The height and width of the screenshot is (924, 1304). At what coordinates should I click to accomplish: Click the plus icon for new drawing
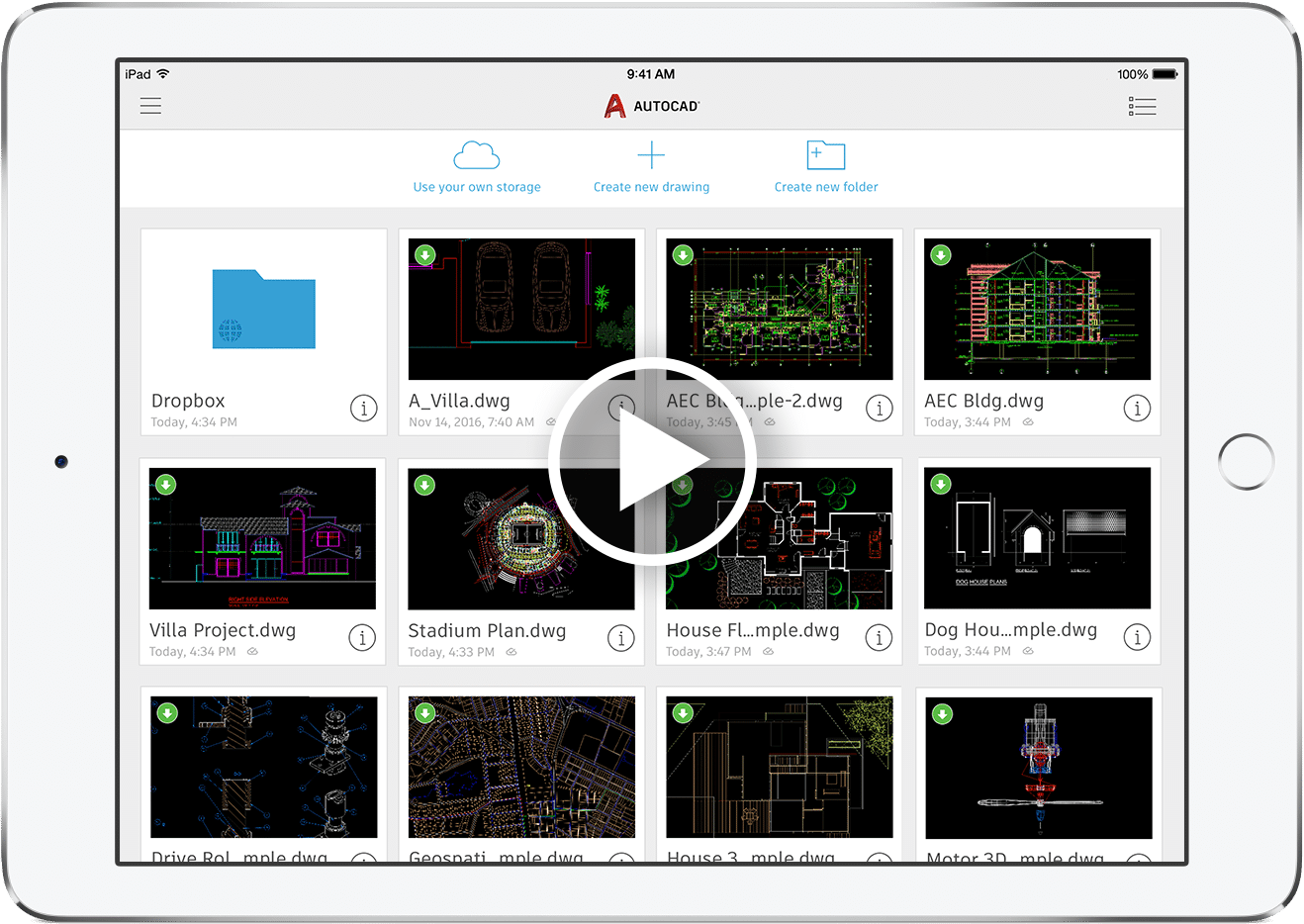651,155
